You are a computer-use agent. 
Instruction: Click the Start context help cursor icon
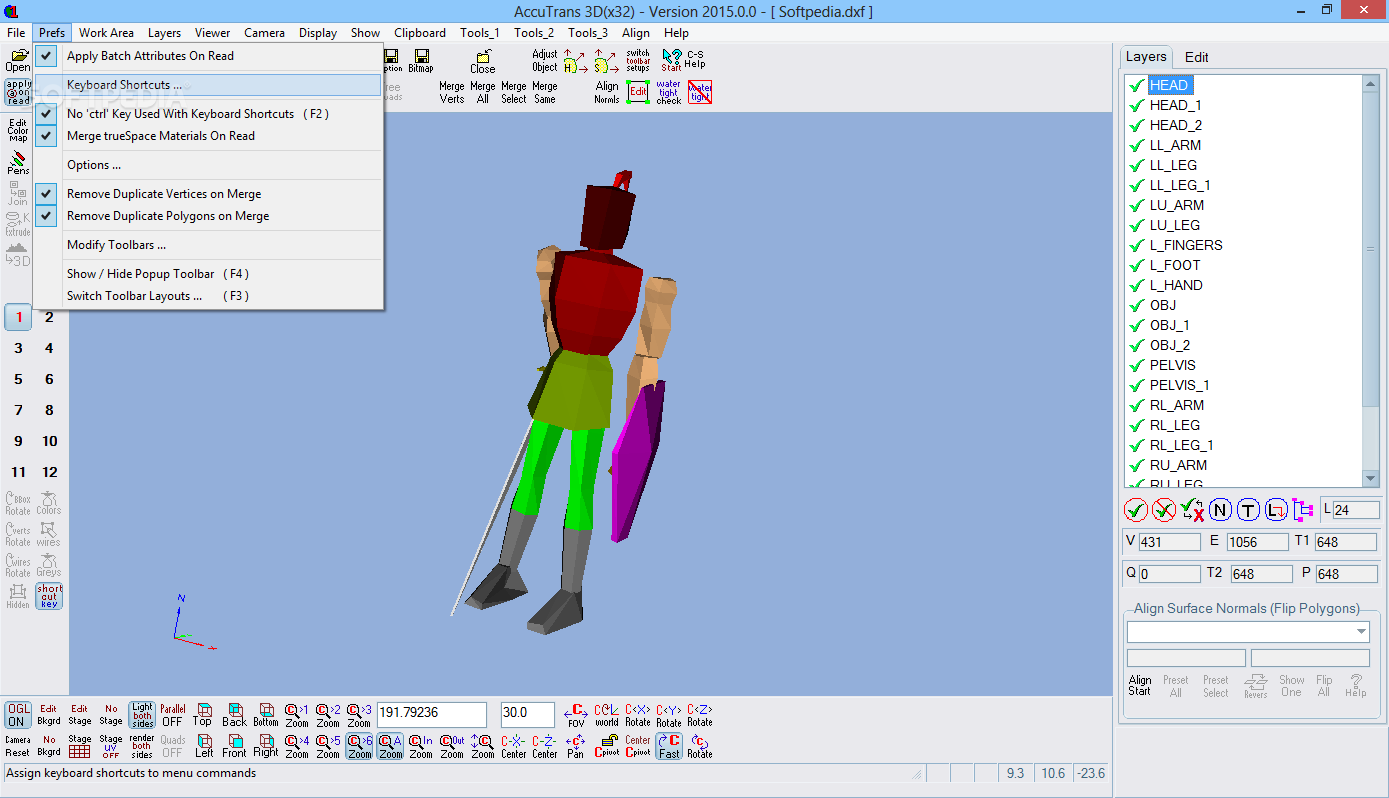(x=671, y=61)
